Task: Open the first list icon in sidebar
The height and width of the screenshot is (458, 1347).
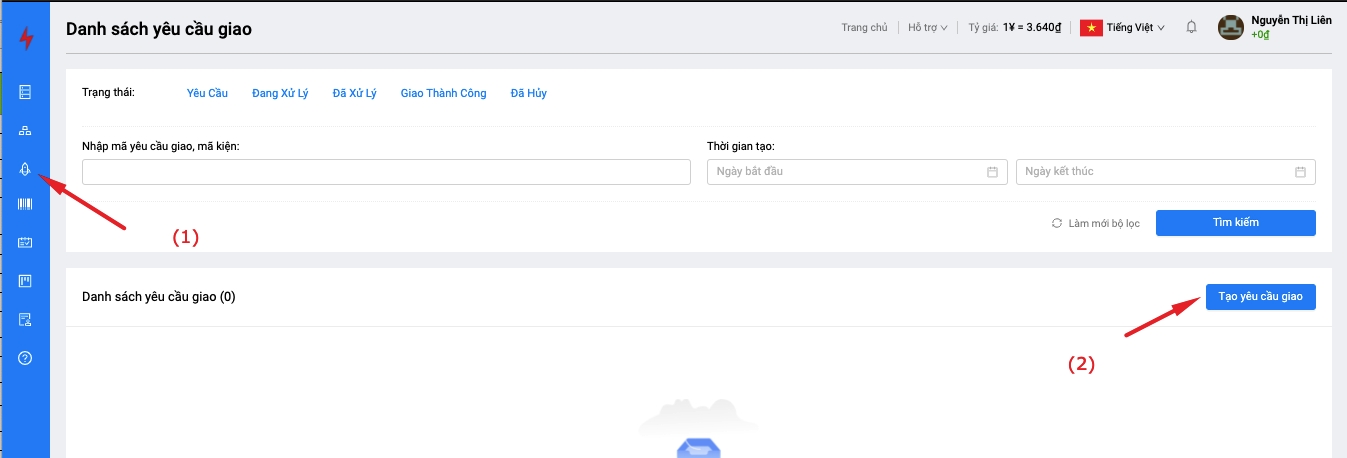Action: coord(26,93)
